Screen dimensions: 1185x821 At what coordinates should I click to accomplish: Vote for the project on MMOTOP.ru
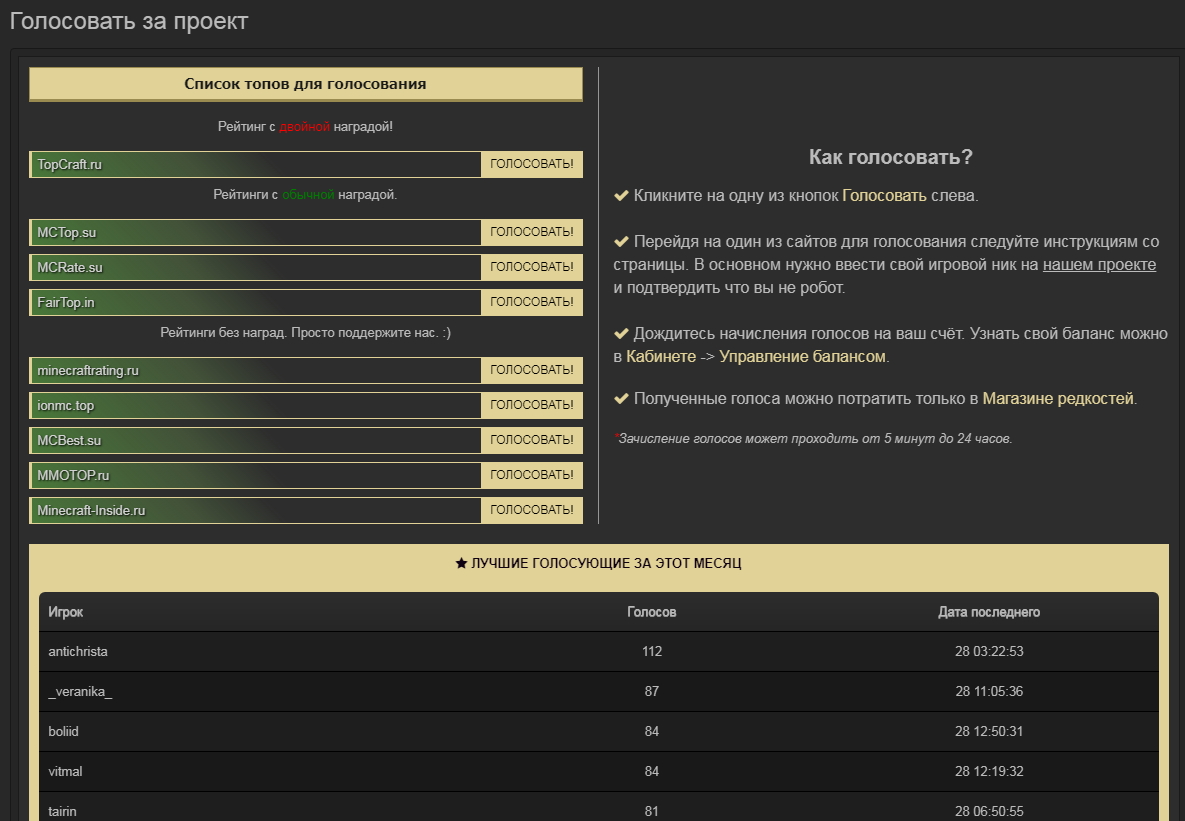[531, 475]
